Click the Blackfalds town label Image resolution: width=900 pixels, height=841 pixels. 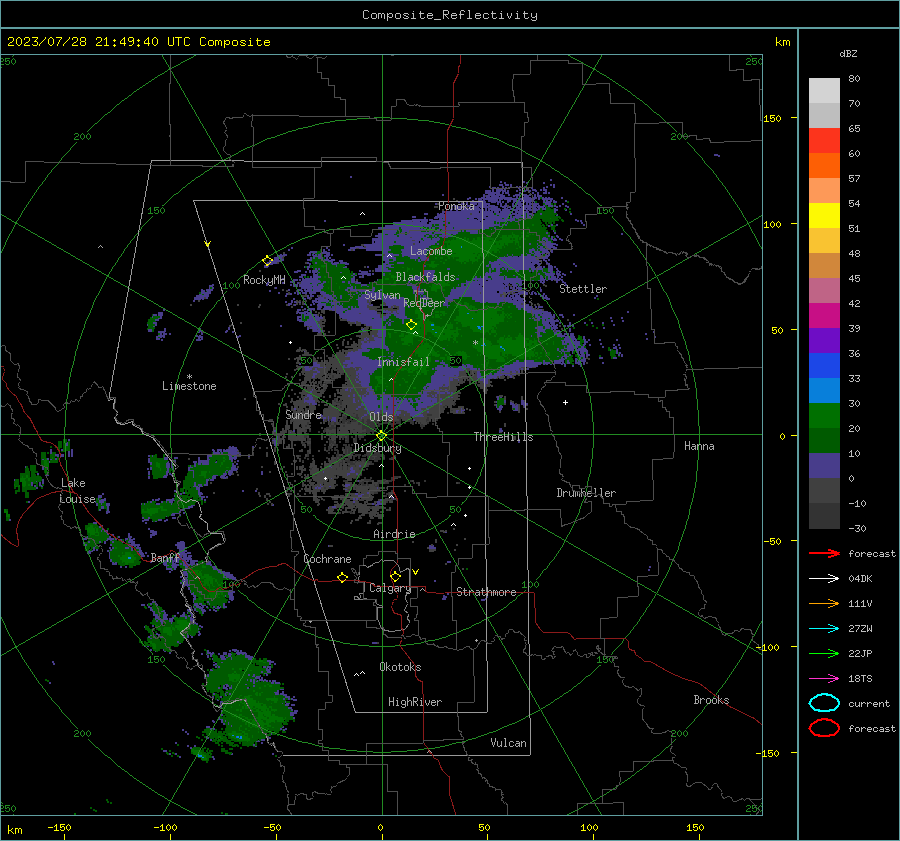[x=425, y=277]
